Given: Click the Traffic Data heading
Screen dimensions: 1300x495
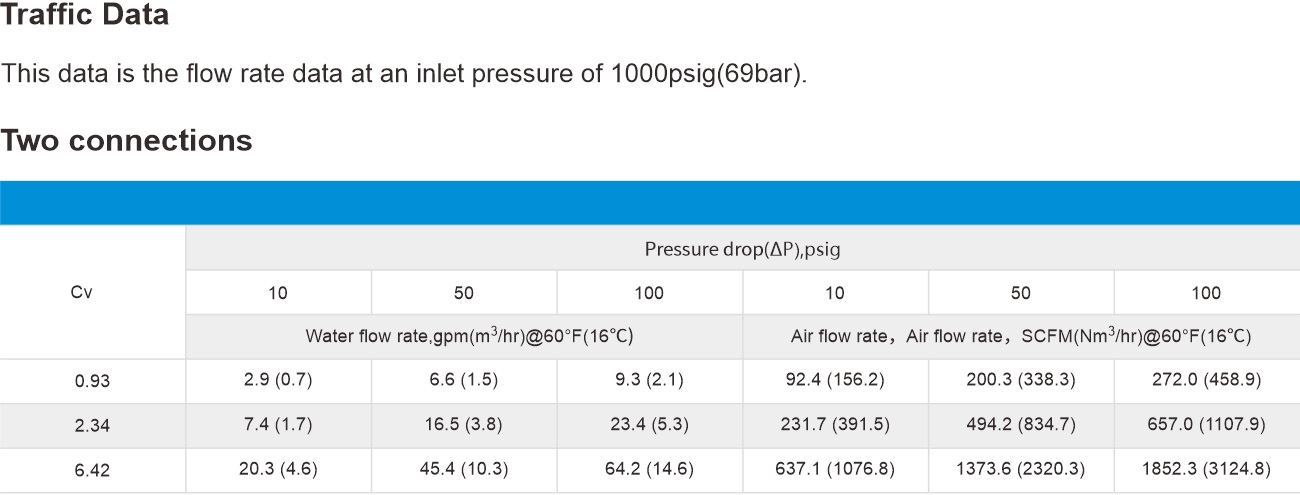Looking at the screenshot, I should click(84, 16).
